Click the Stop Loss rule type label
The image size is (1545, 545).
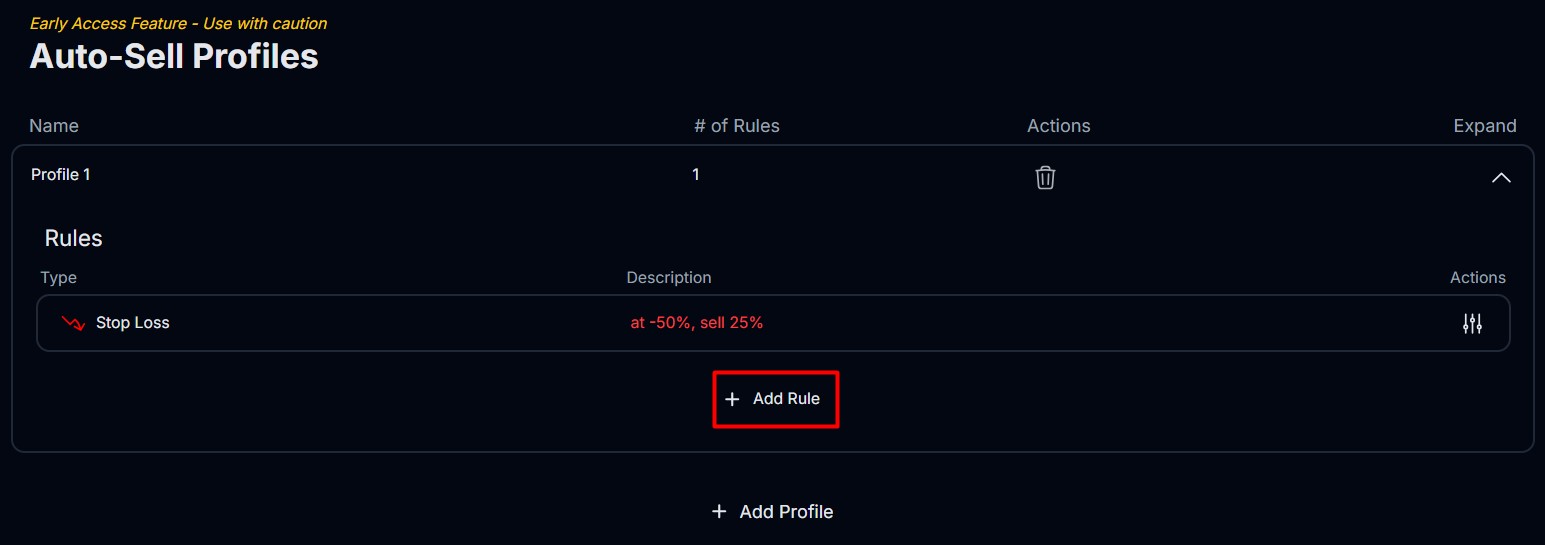[x=133, y=323]
